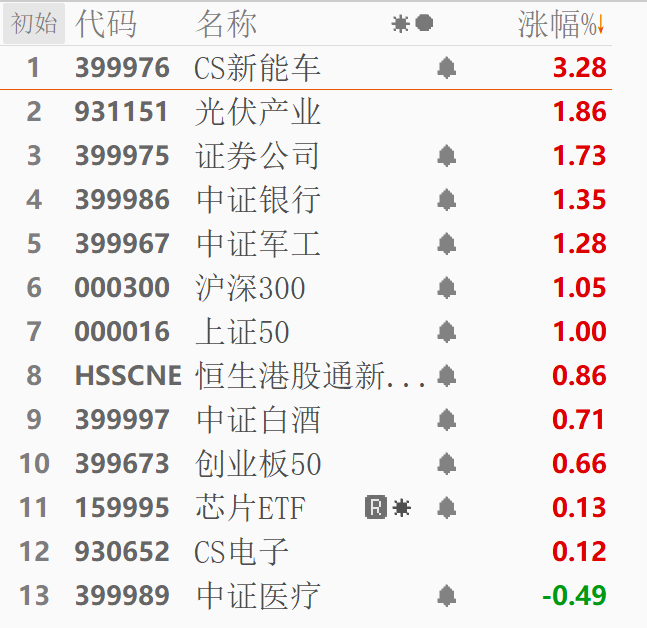The width and height of the screenshot is (647, 628).
Task: Select the 上证50 name cell
Action: coord(242,332)
